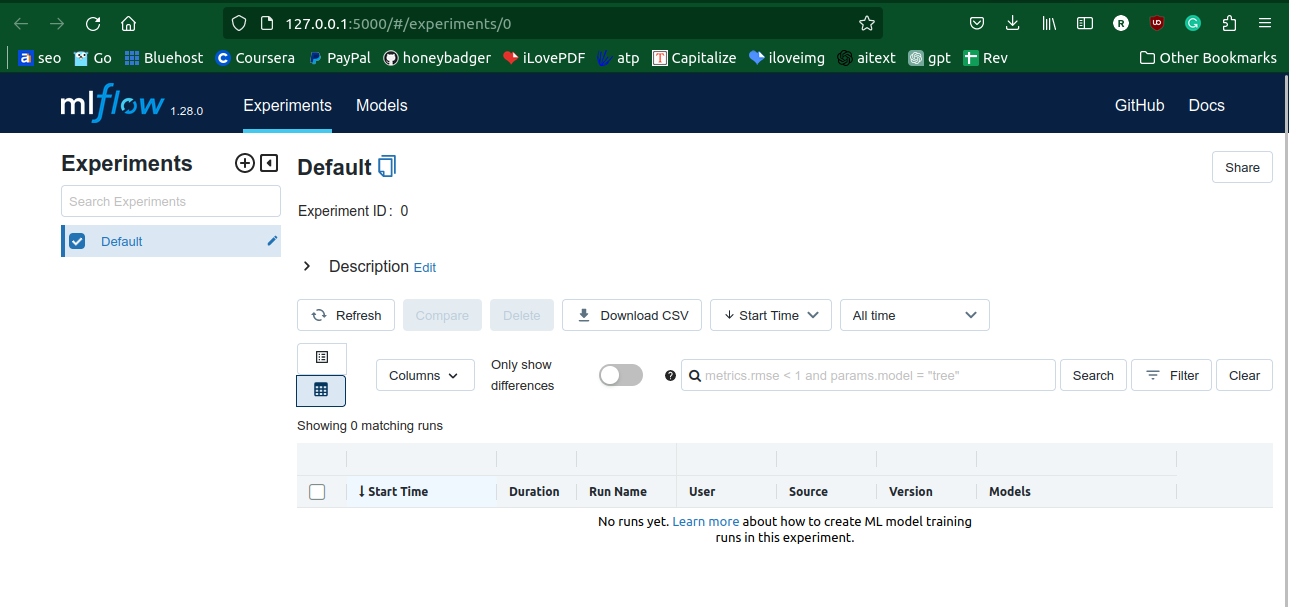Click in the Search Experiments field
The image size is (1289, 607).
[x=170, y=201]
